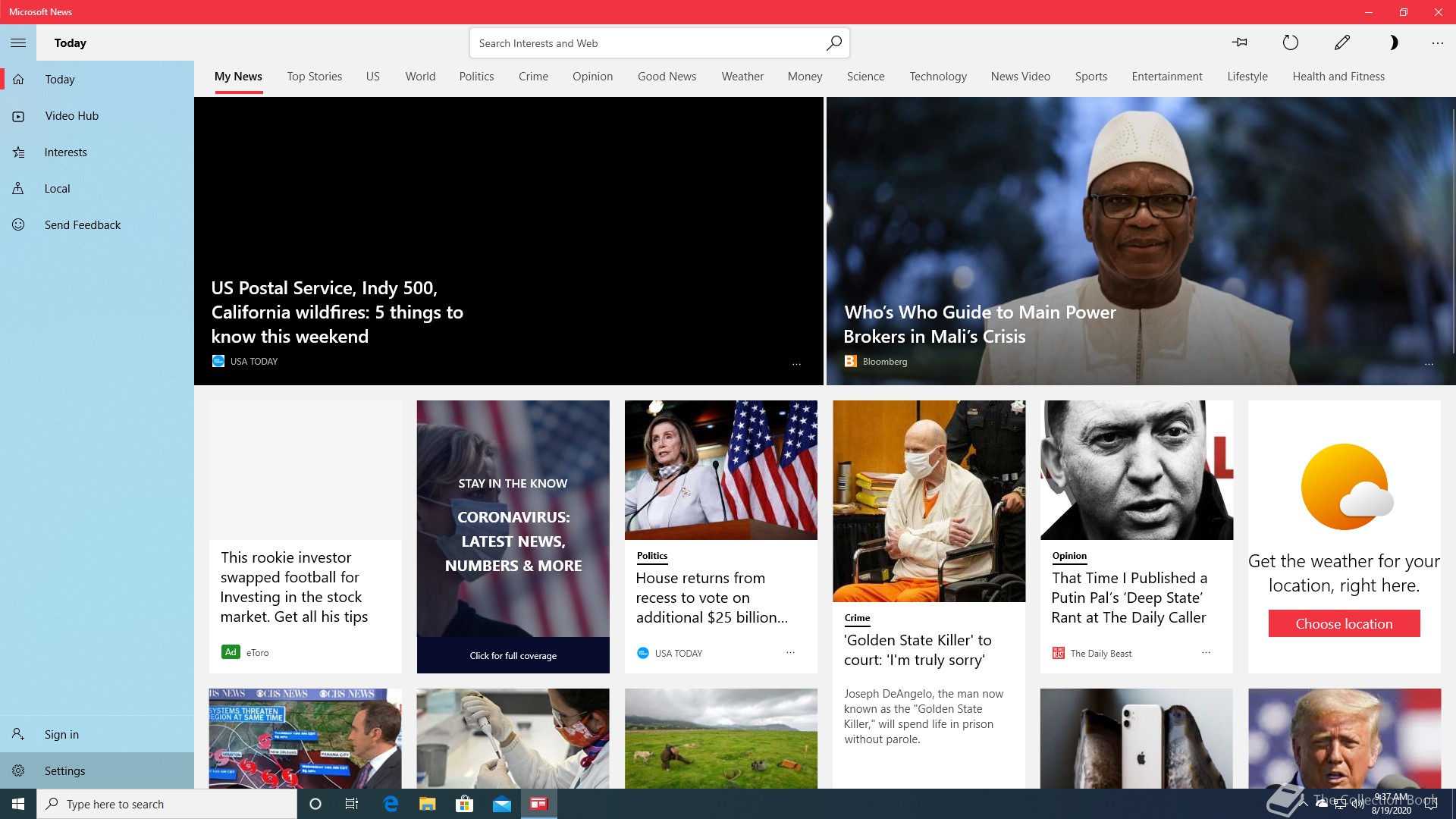The image size is (1456, 819).
Task: Refresh the news feed
Action: pyautogui.click(x=1291, y=43)
